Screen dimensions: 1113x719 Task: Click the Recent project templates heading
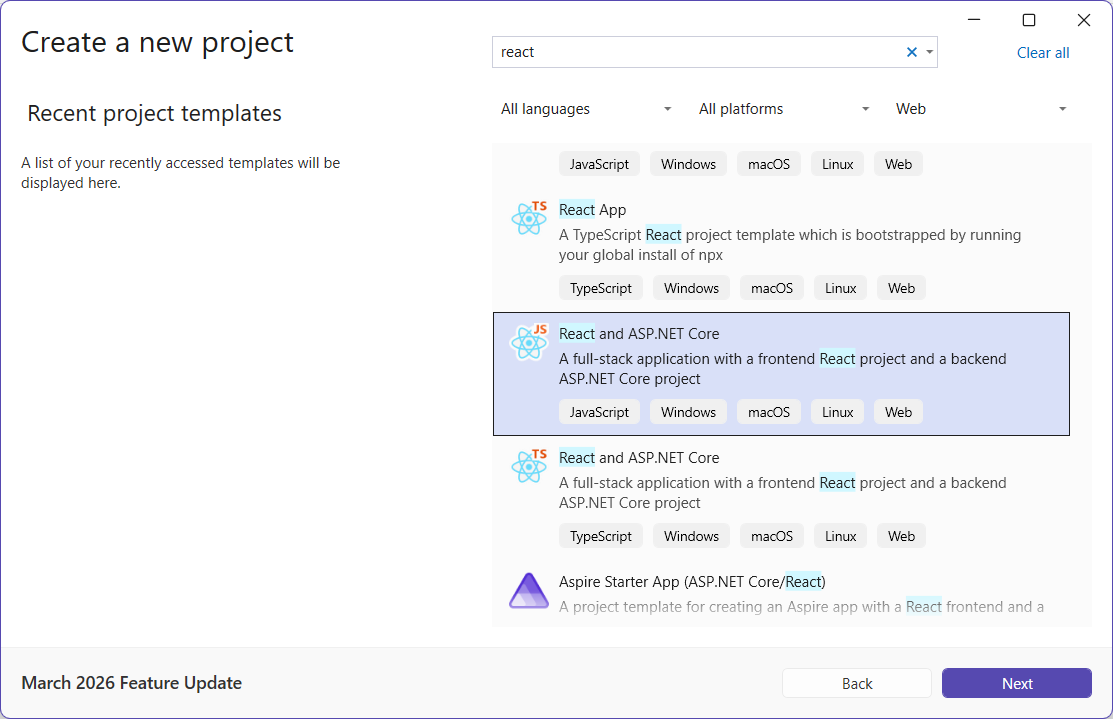[154, 113]
